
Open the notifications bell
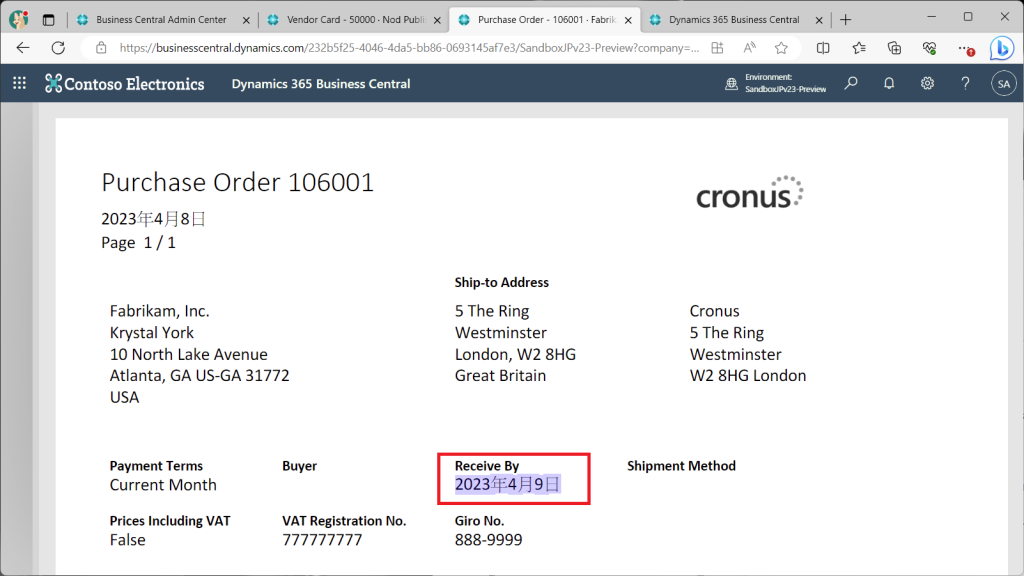[x=889, y=83]
